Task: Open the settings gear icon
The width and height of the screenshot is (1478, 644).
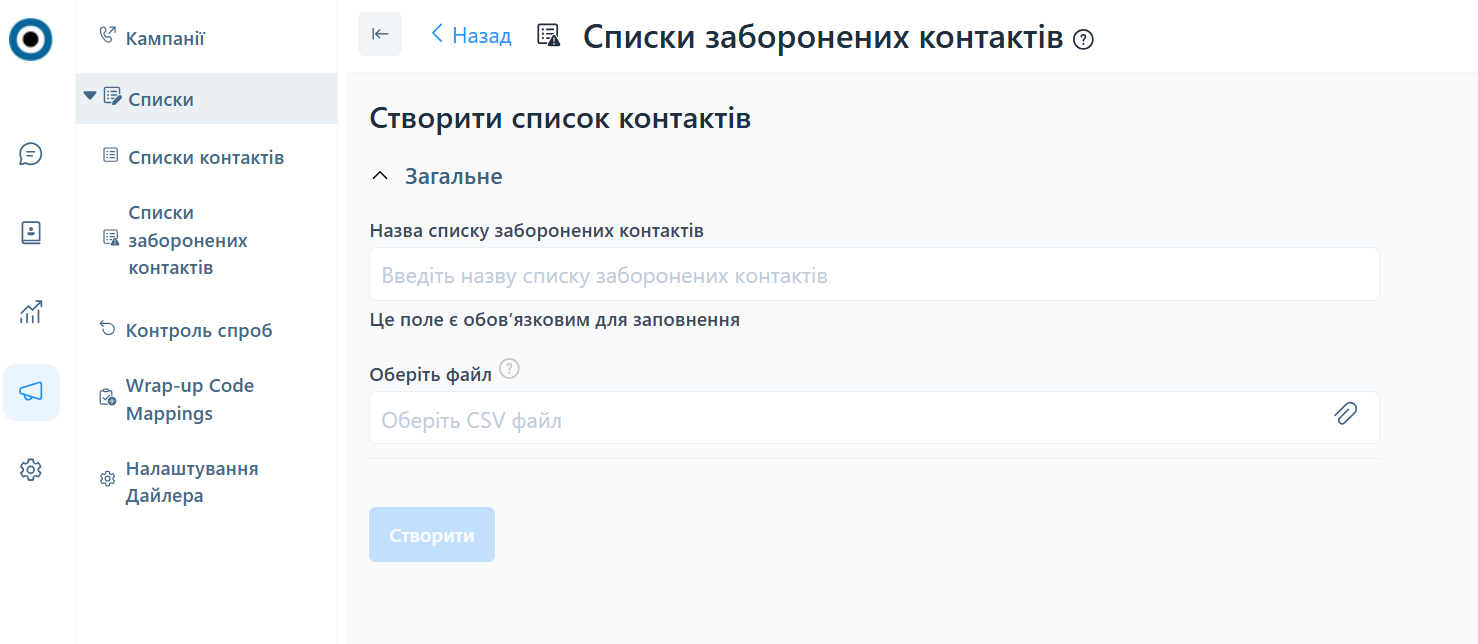Action: (x=31, y=469)
